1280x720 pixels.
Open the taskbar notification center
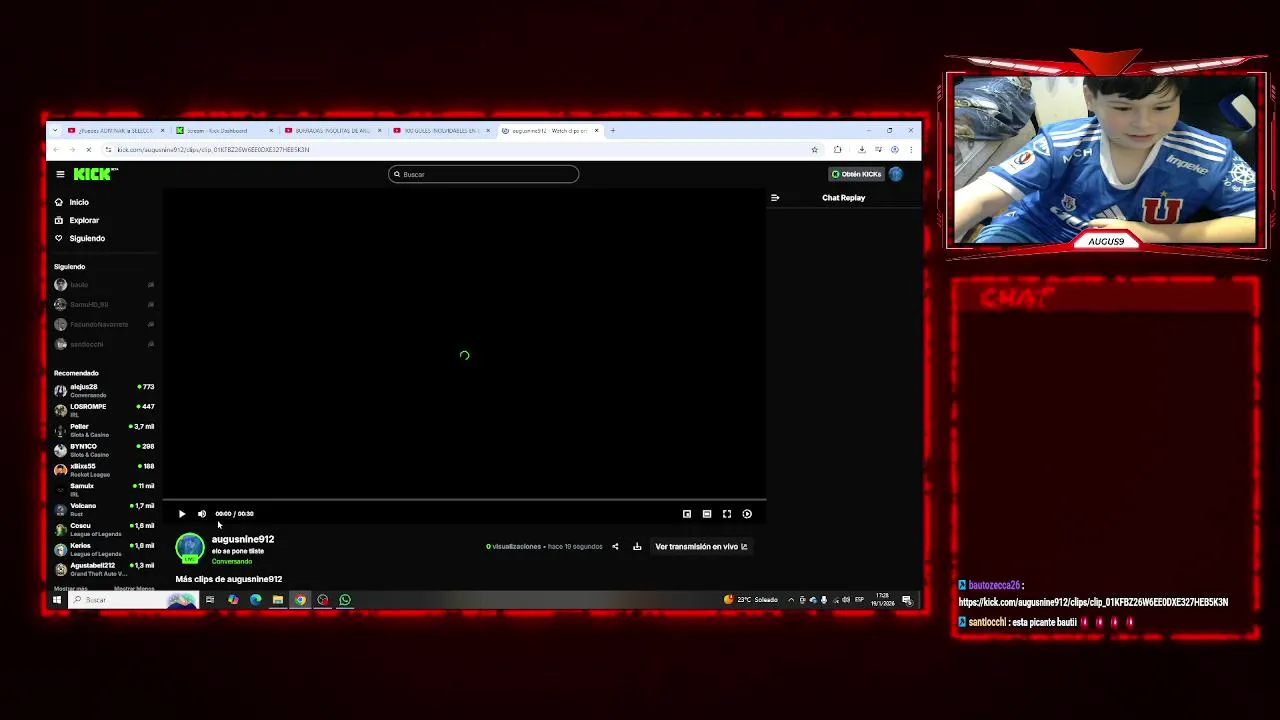[907, 600]
